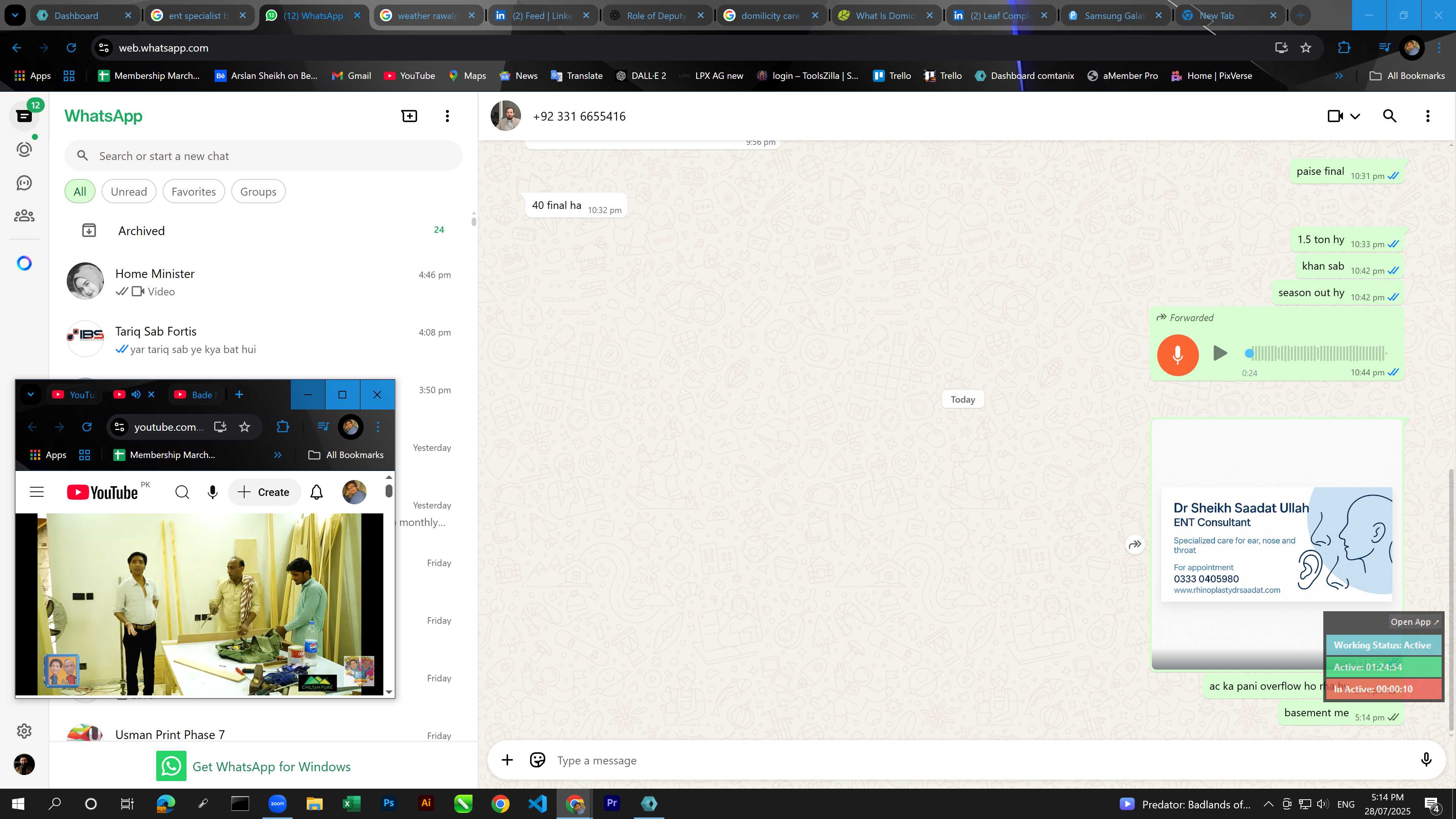Start a video call in chat header
The width and height of the screenshot is (1456, 819).
[1335, 116]
